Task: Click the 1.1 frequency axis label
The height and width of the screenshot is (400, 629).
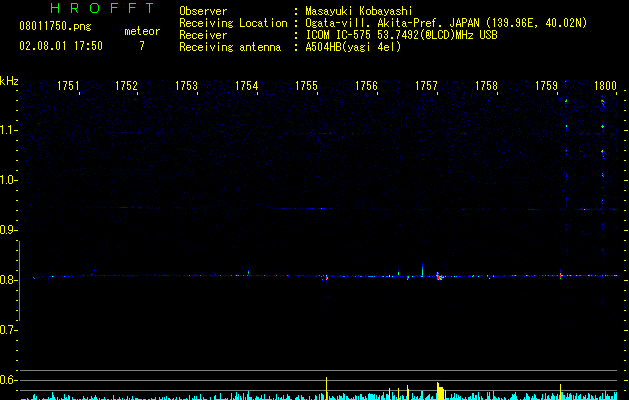Action: click(8, 130)
